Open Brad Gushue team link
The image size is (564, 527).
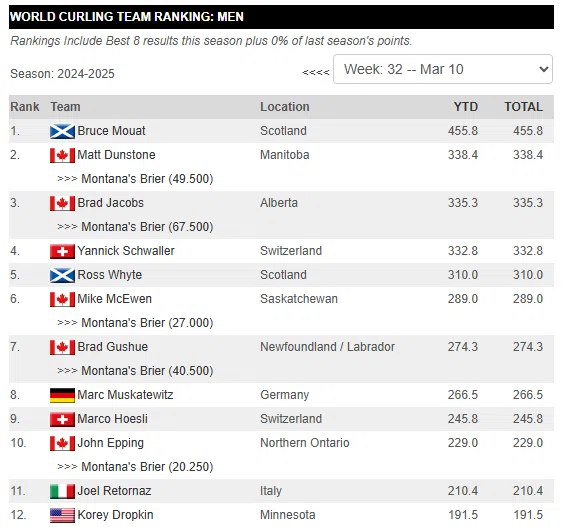click(113, 347)
